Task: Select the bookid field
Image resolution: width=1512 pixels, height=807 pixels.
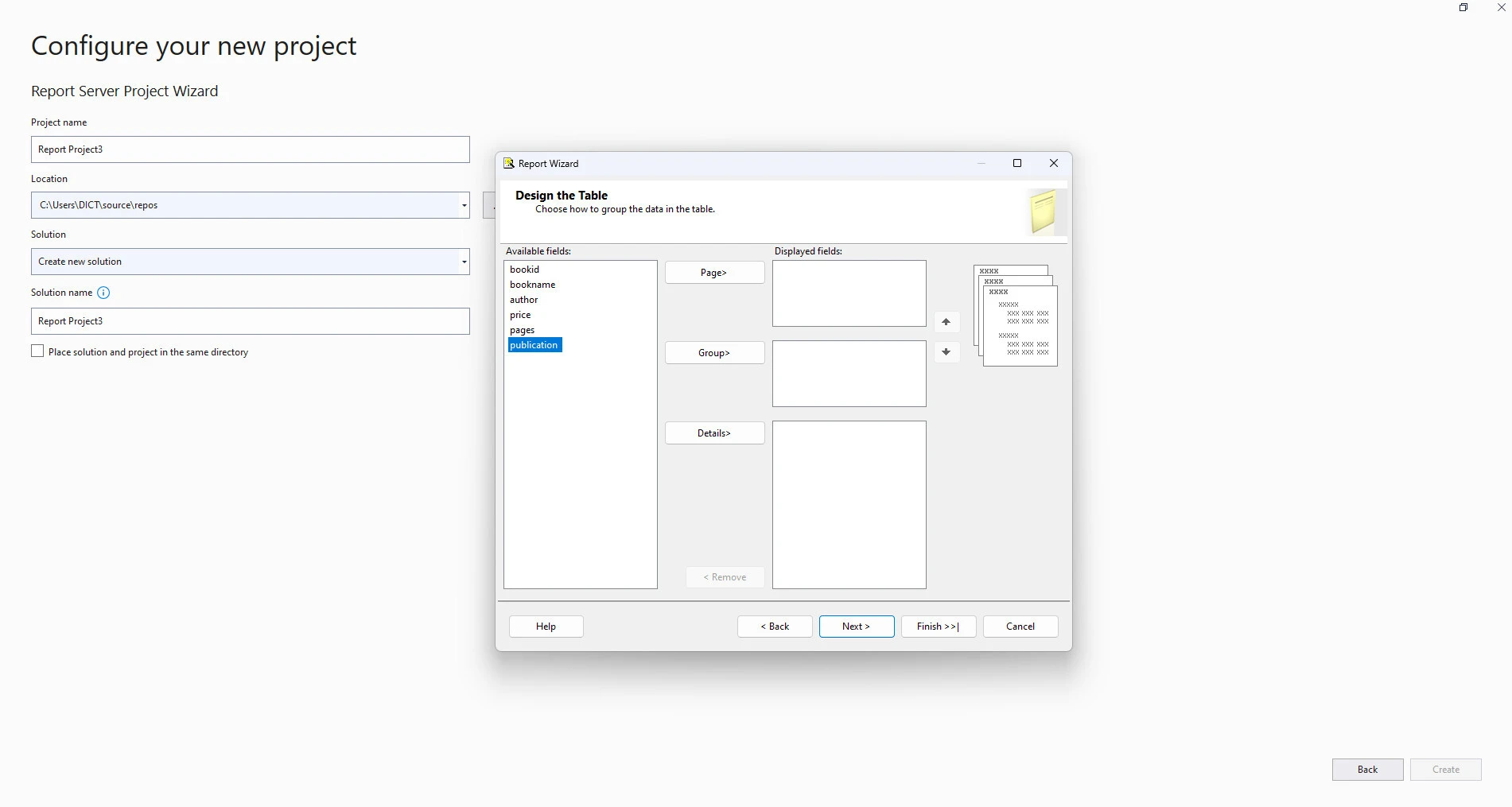Action: coord(524,270)
